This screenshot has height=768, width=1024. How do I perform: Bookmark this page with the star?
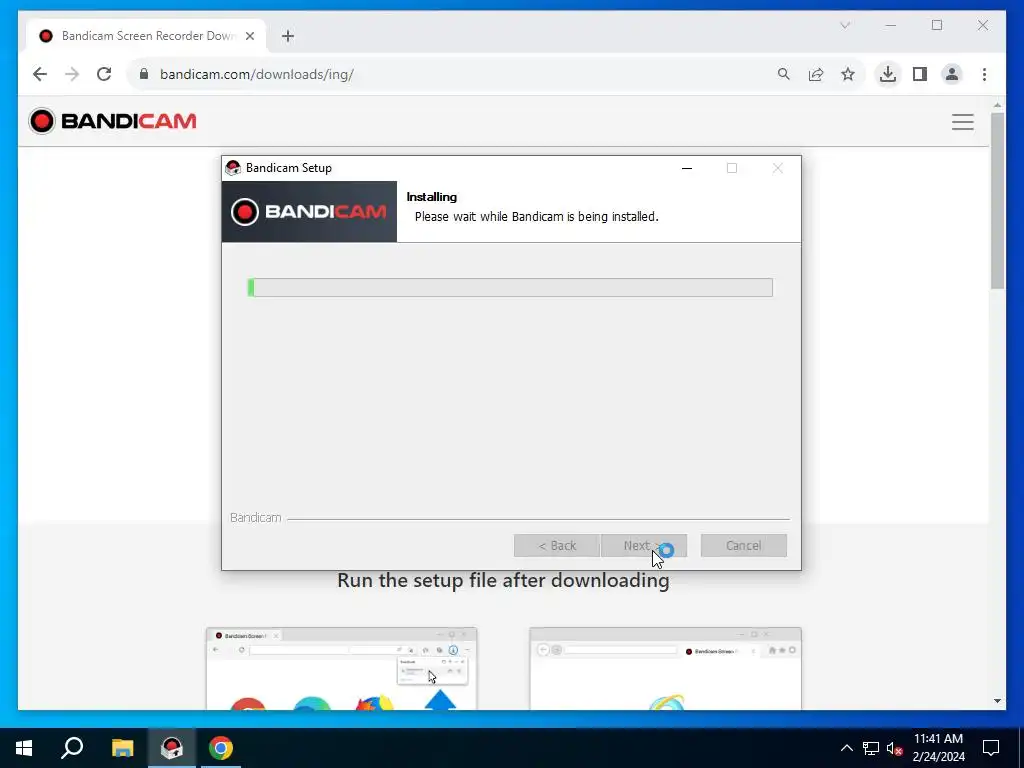[848, 74]
